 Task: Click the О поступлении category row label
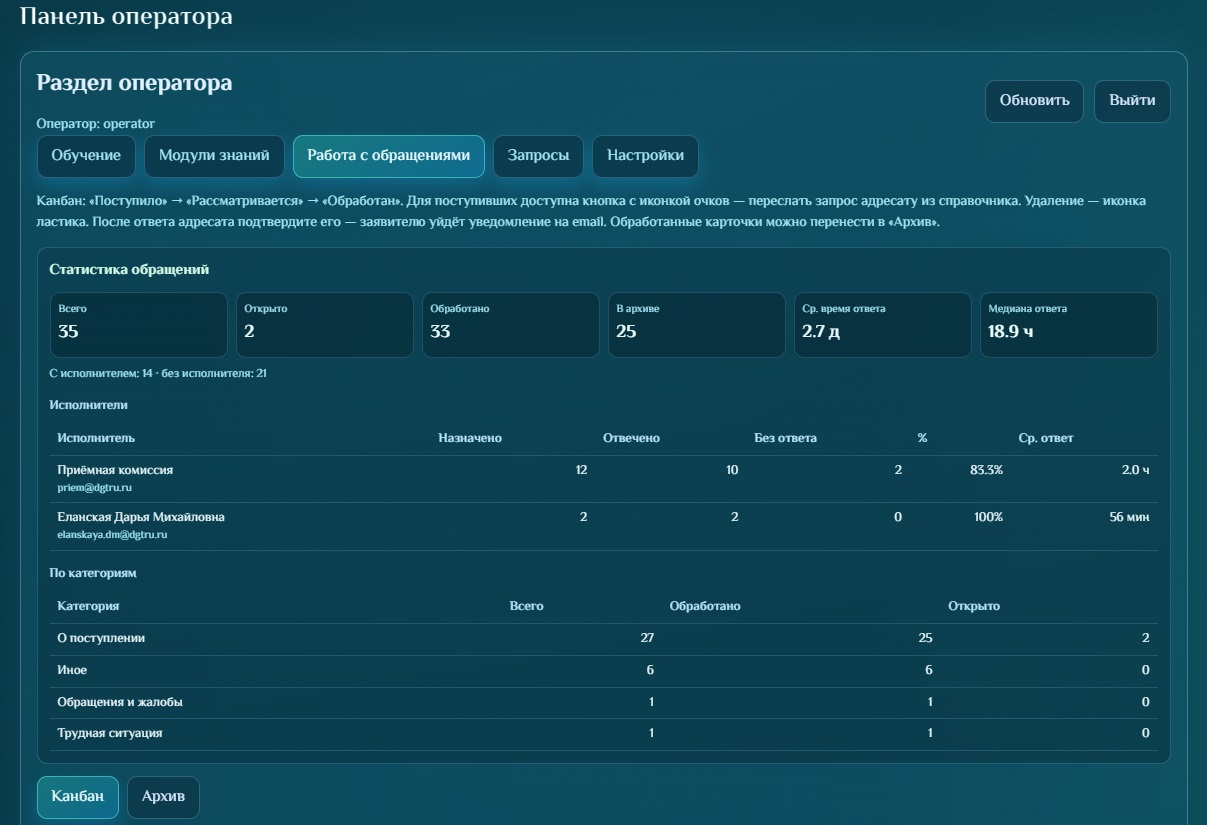(101, 638)
